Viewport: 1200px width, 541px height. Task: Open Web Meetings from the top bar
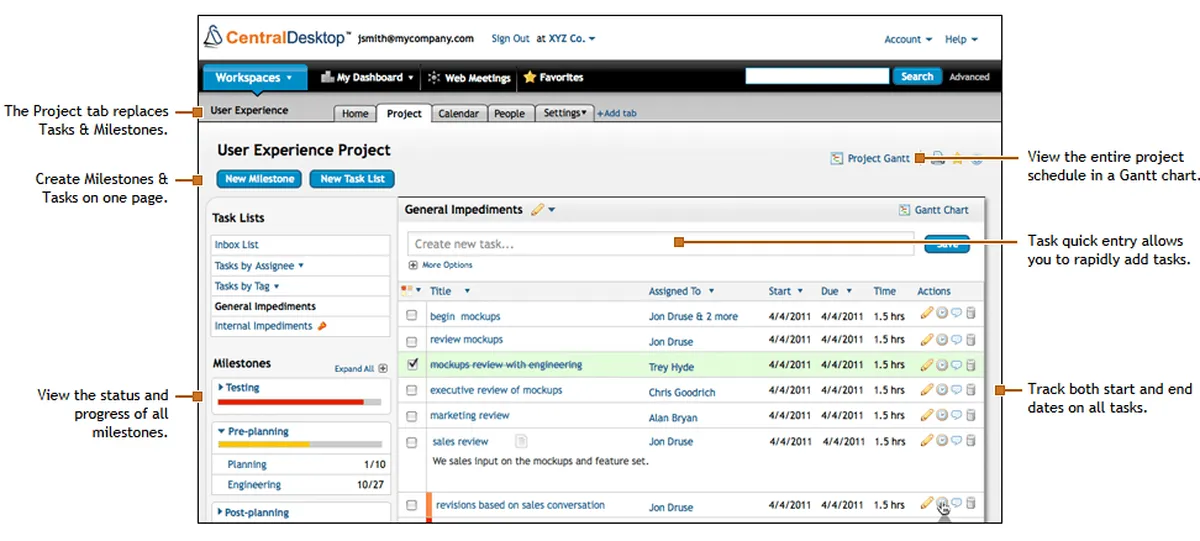469,77
